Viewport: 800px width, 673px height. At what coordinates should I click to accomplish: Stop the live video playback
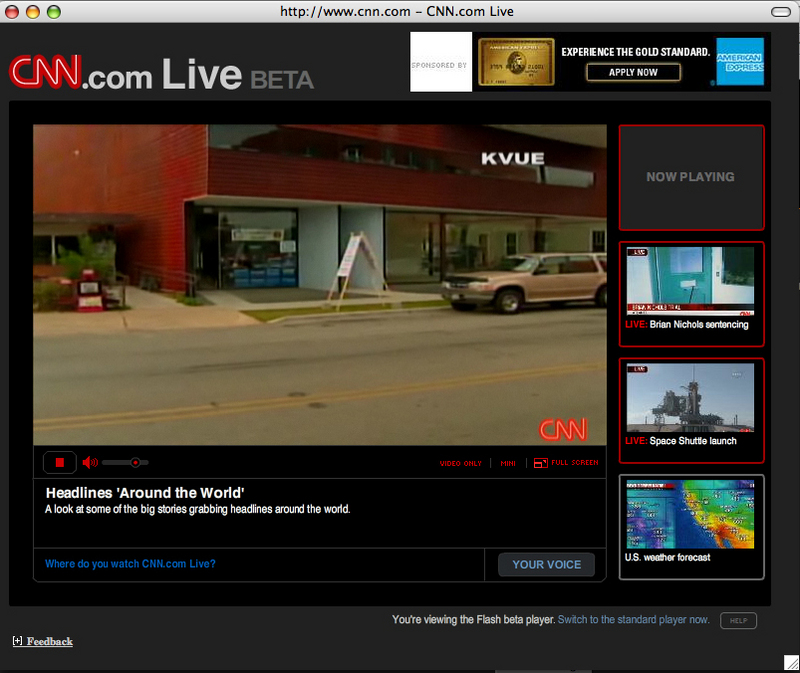tap(60, 463)
